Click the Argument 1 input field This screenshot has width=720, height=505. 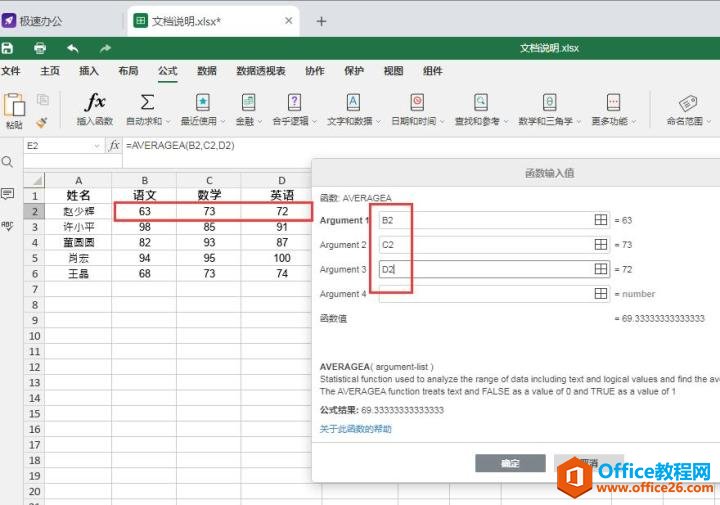click(x=495, y=220)
